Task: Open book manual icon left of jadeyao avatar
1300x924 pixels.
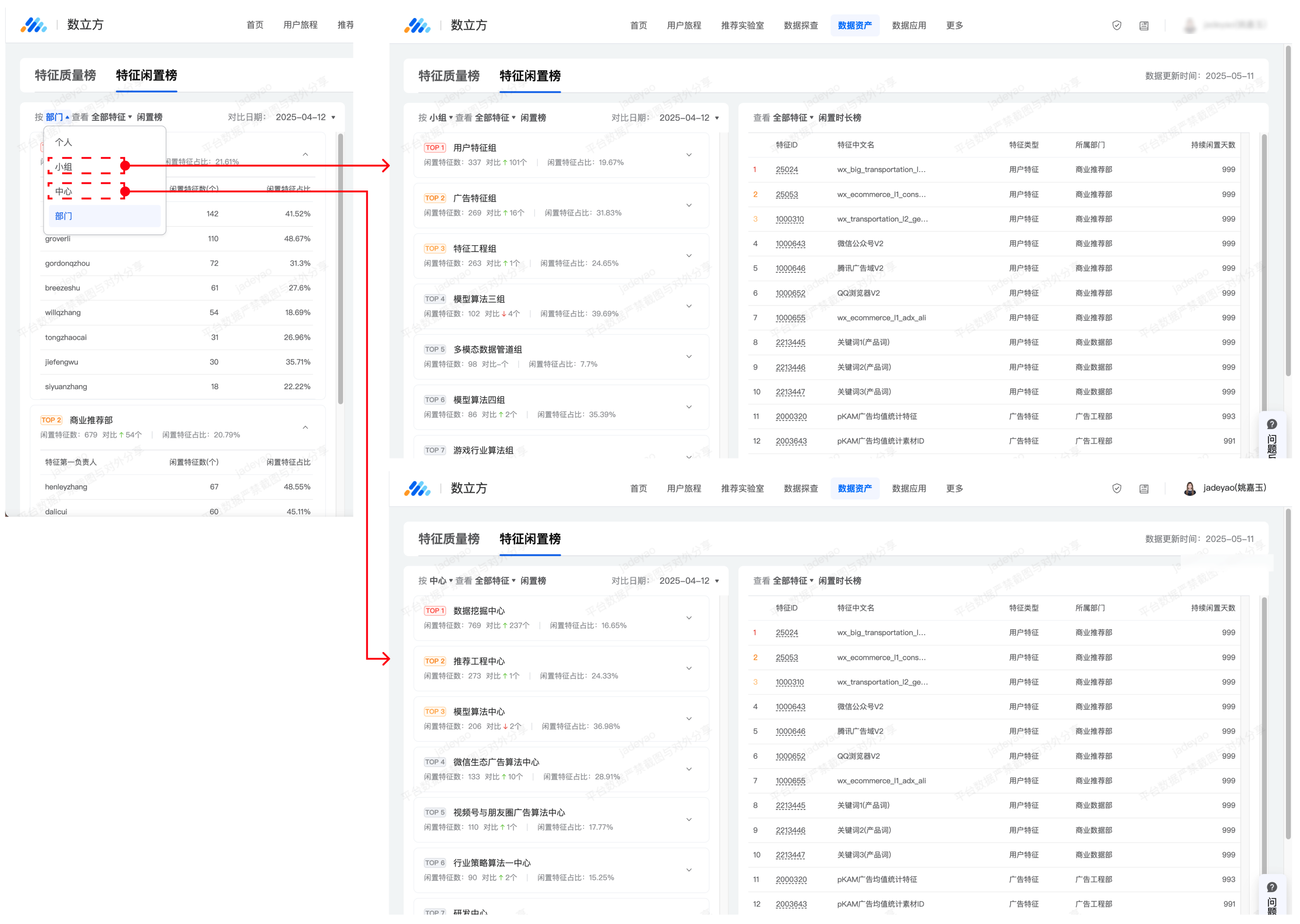Action: [x=1143, y=489]
